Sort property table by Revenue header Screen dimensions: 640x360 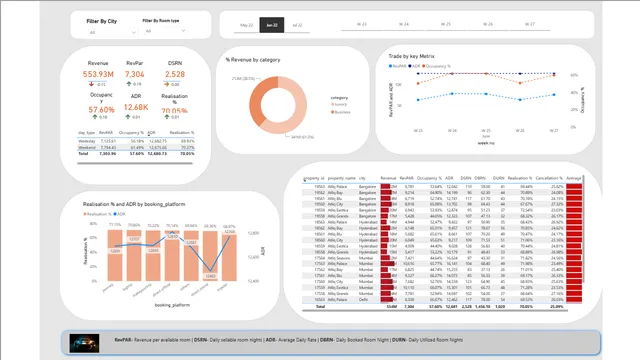point(388,178)
